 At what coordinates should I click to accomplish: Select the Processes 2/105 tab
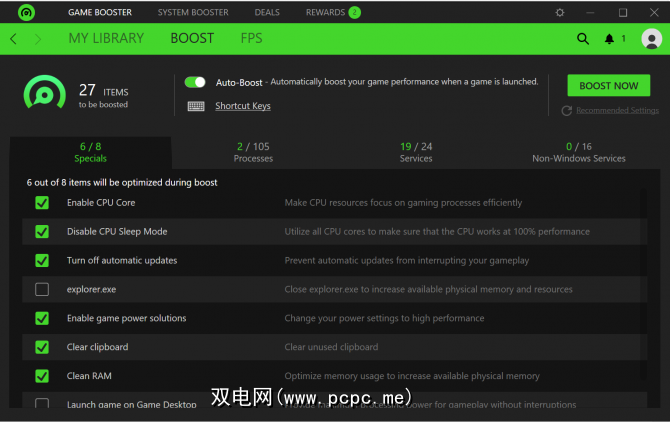pyautogui.click(x=253, y=152)
